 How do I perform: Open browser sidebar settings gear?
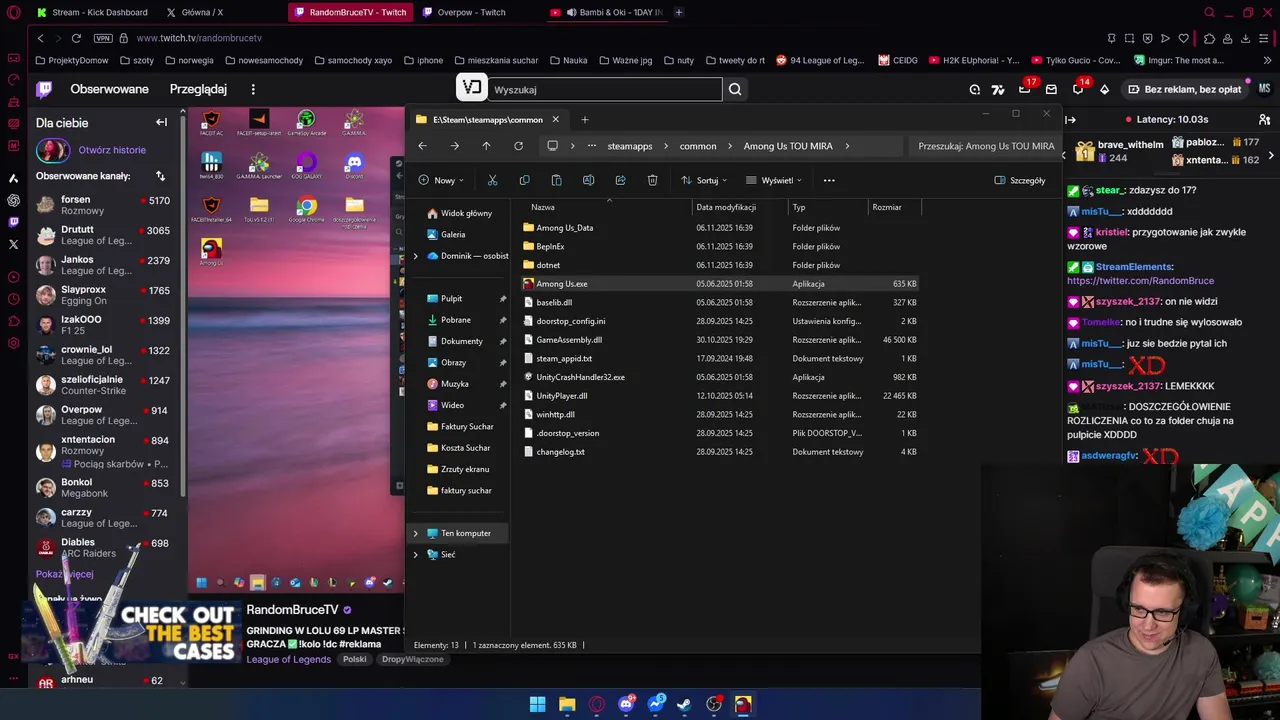[13, 343]
